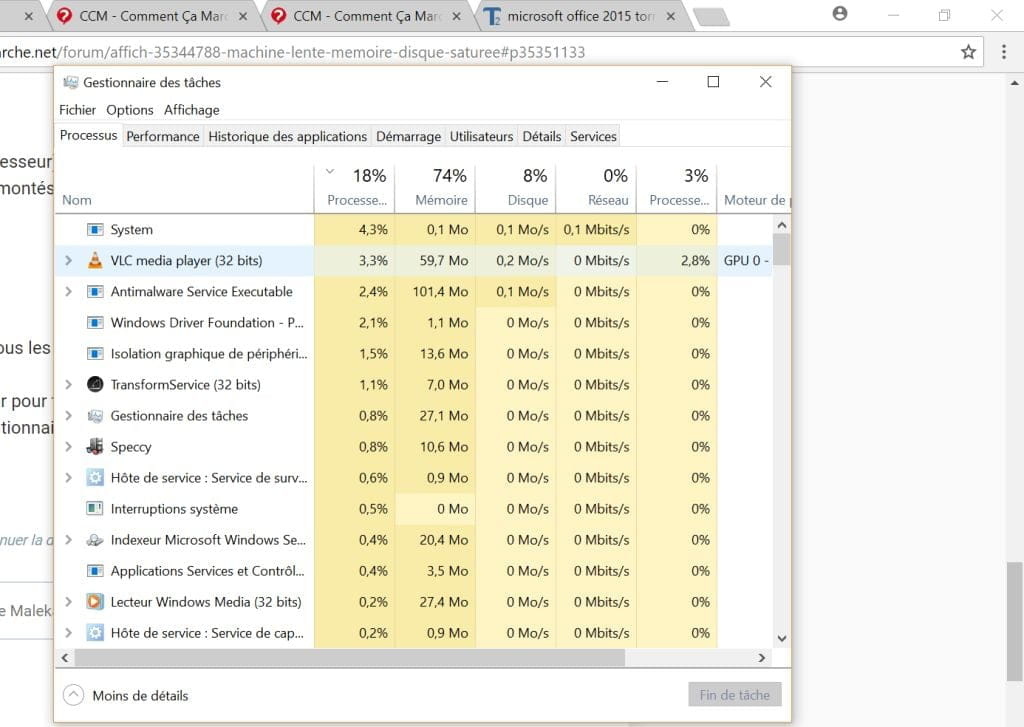Open the Affichage menu
The width and height of the screenshot is (1024, 727).
pyautogui.click(x=191, y=110)
